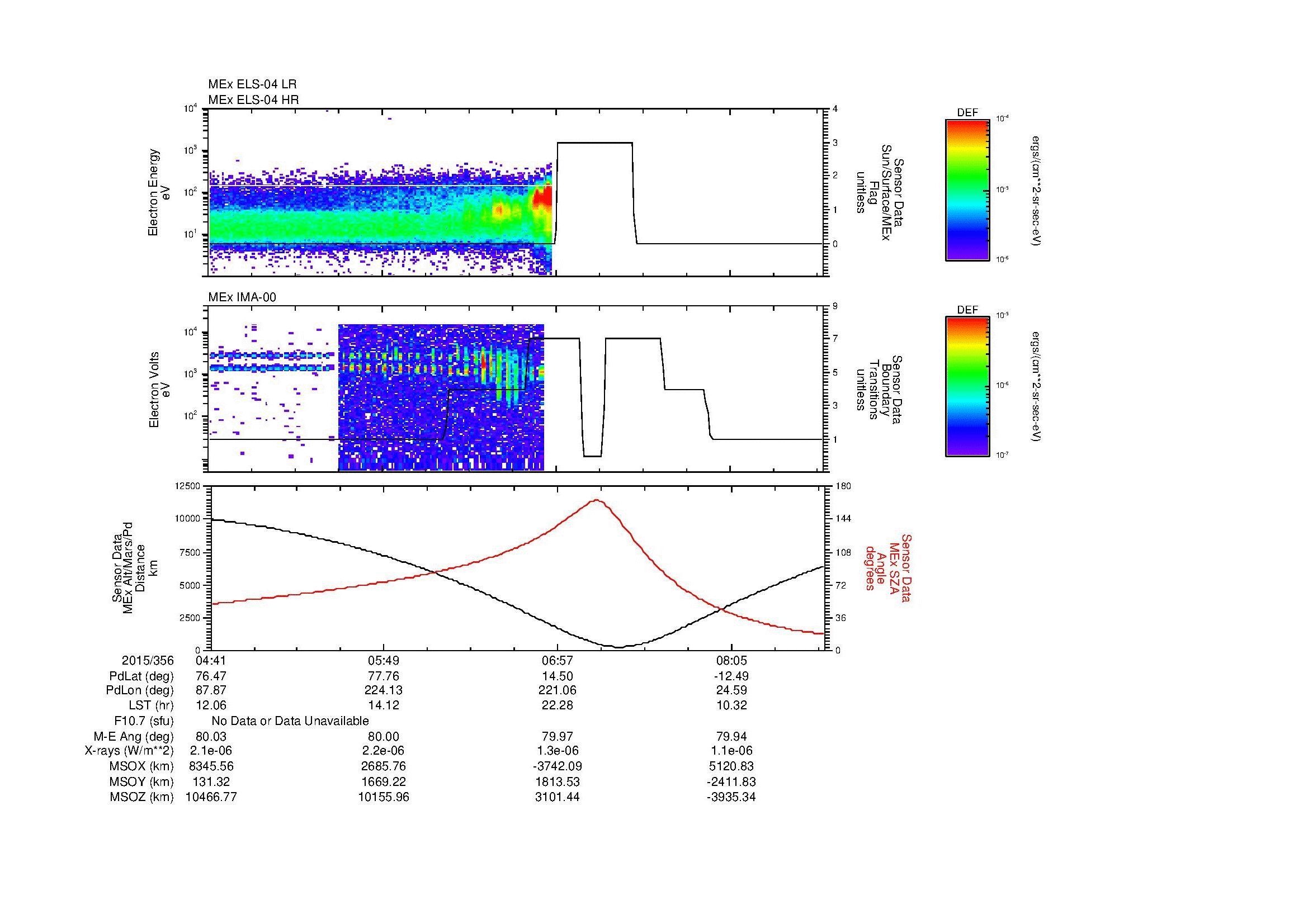Click the PdLon value 221.06
Viewport: 1308px width, 924px height.
[x=557, y=690]
